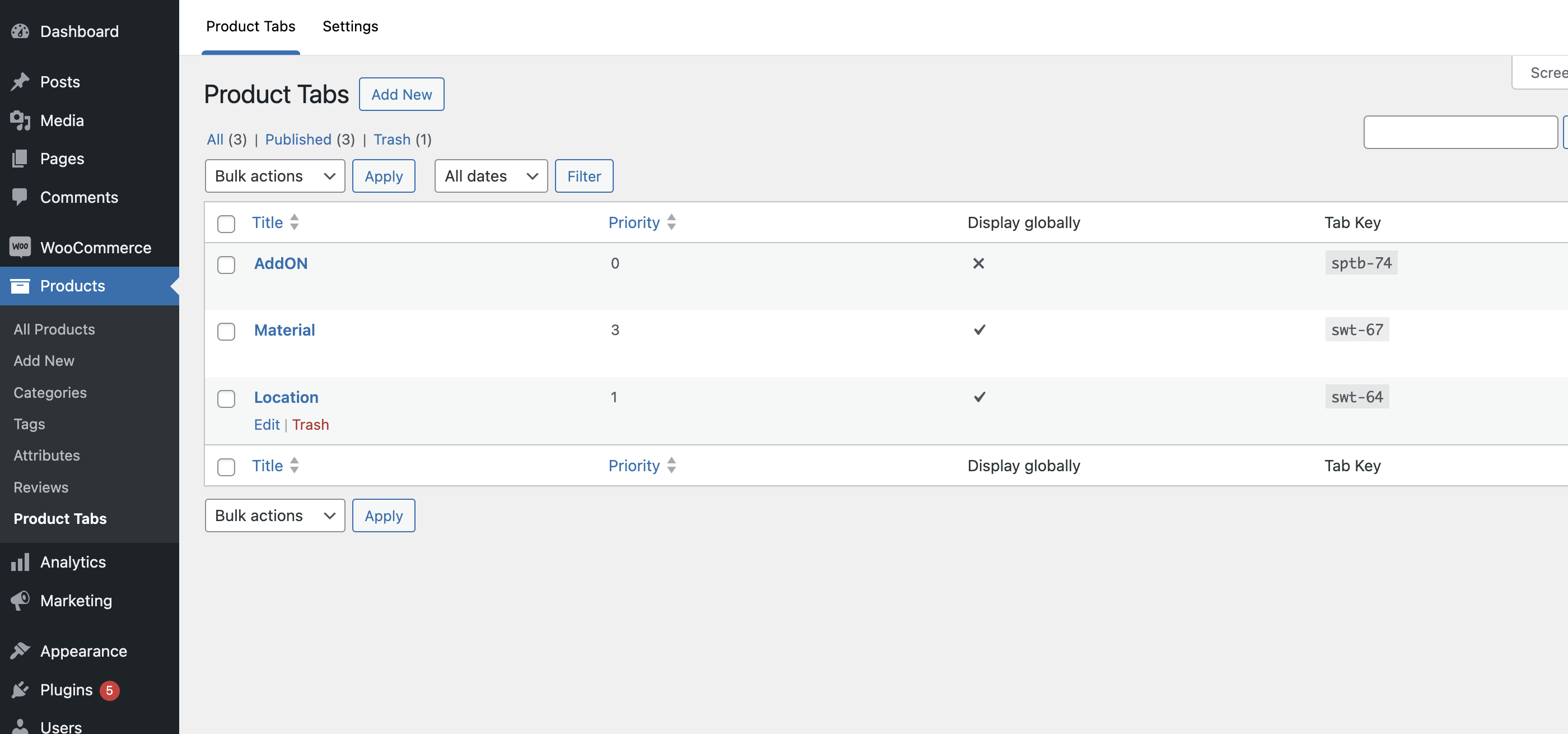
Task: Click Trash link for Location
Action: [310, 424]
